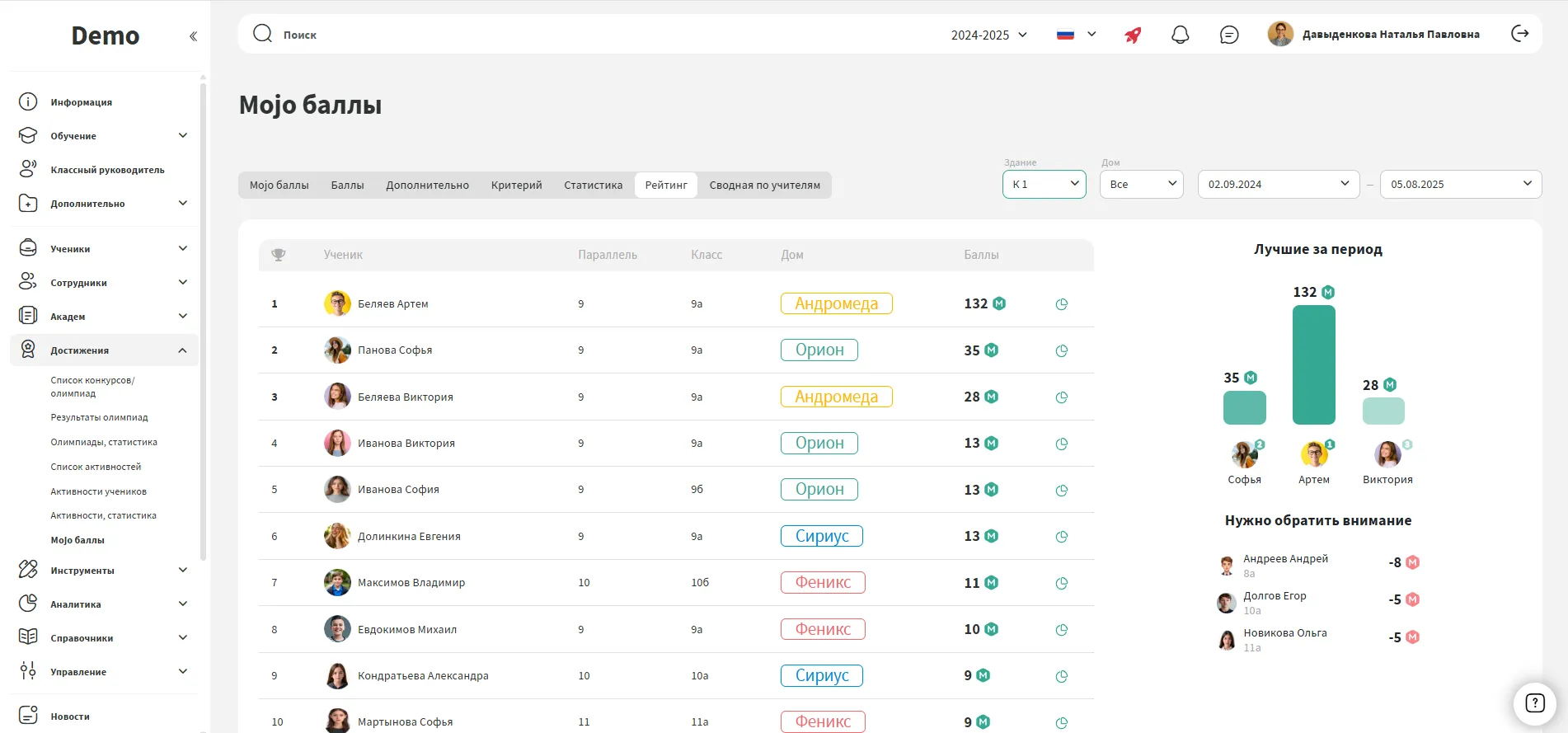Click the search magnifier icon

point(262,34)
